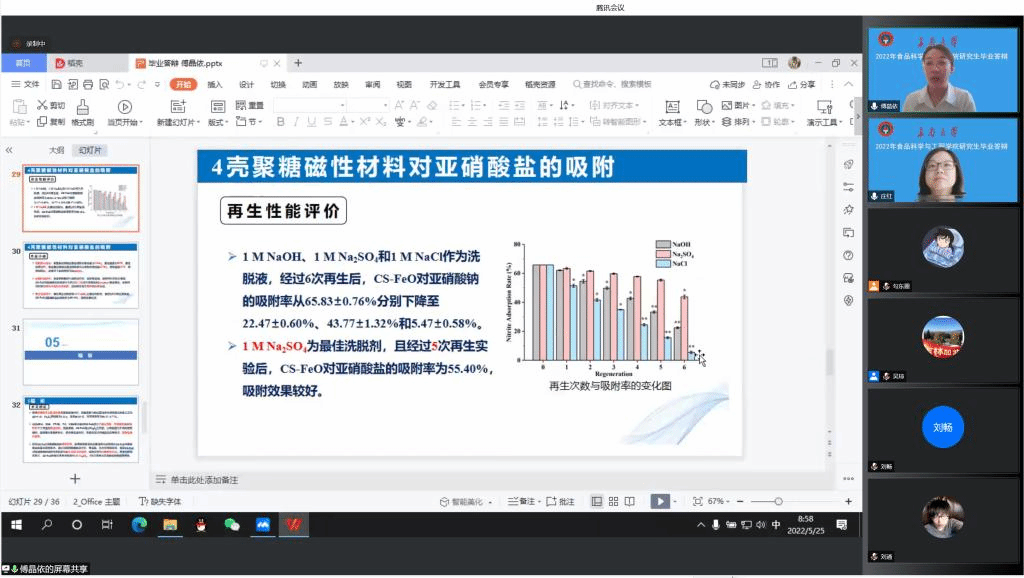Screen dimensions: 1024x578
Task: Click the add slide plus icon below thumbnails
Action: (x=75, y=479)
